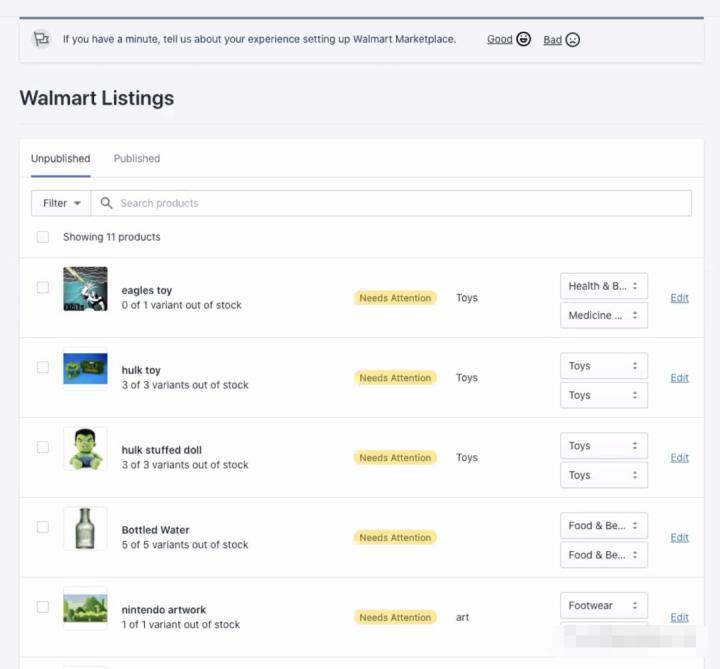Viewport: 720px width, 669px height.
Task: Switch to the Published tab
Action: click(137, 158)
